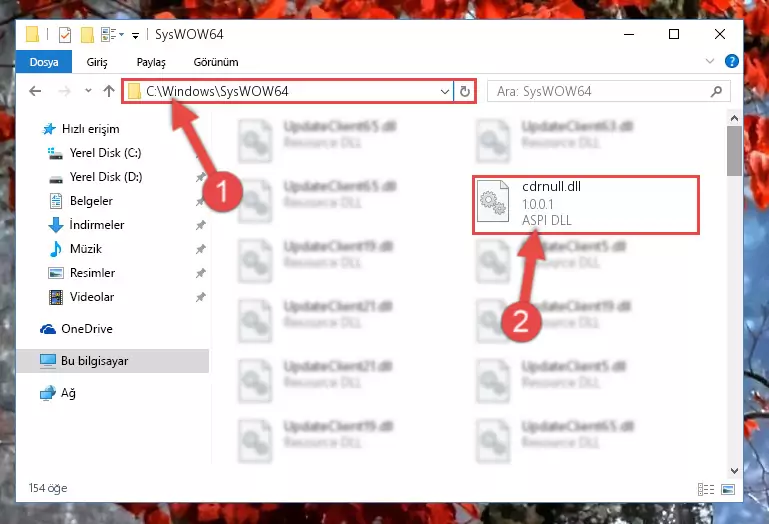Click the Videolar pin icon

click(x=201, y=297)
